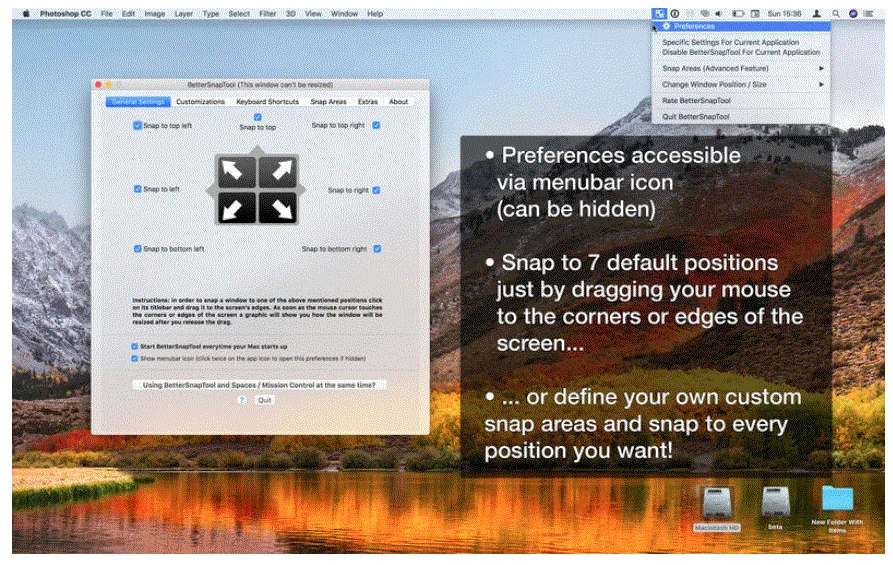
Task: Uncheck Show menubar icon option
Action: 135,358
